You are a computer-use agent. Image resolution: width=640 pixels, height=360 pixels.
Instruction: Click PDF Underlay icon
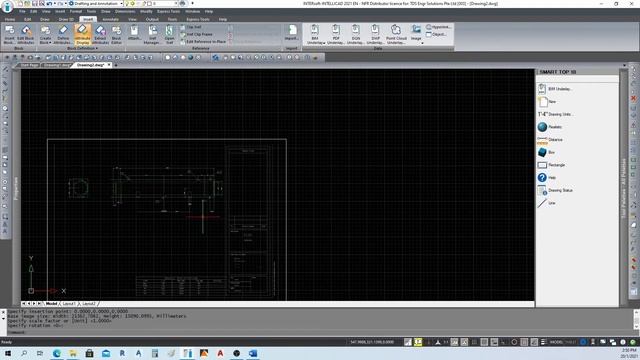coord(336,34)
